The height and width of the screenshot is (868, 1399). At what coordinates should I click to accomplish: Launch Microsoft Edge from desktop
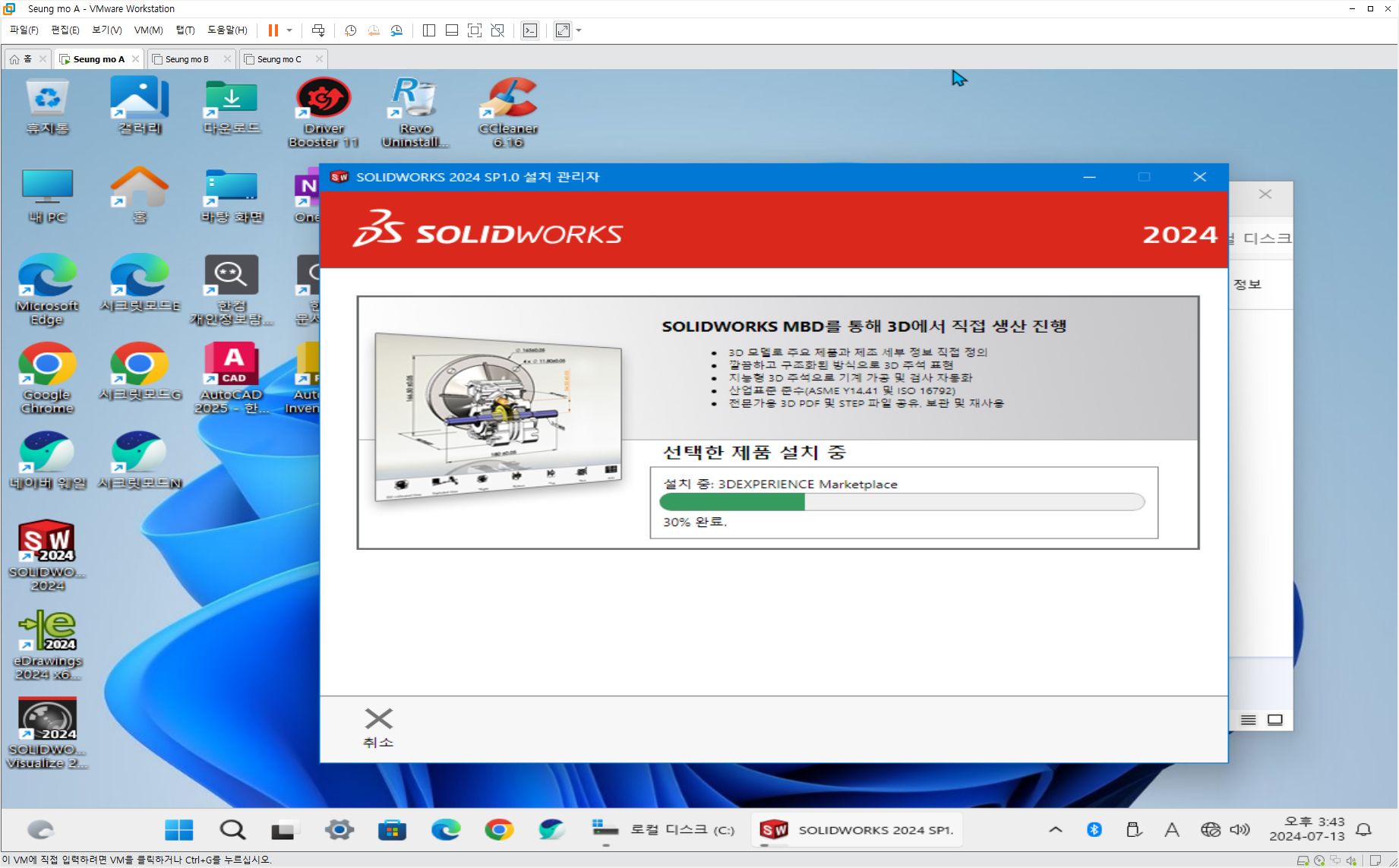(x=47, y=290)
